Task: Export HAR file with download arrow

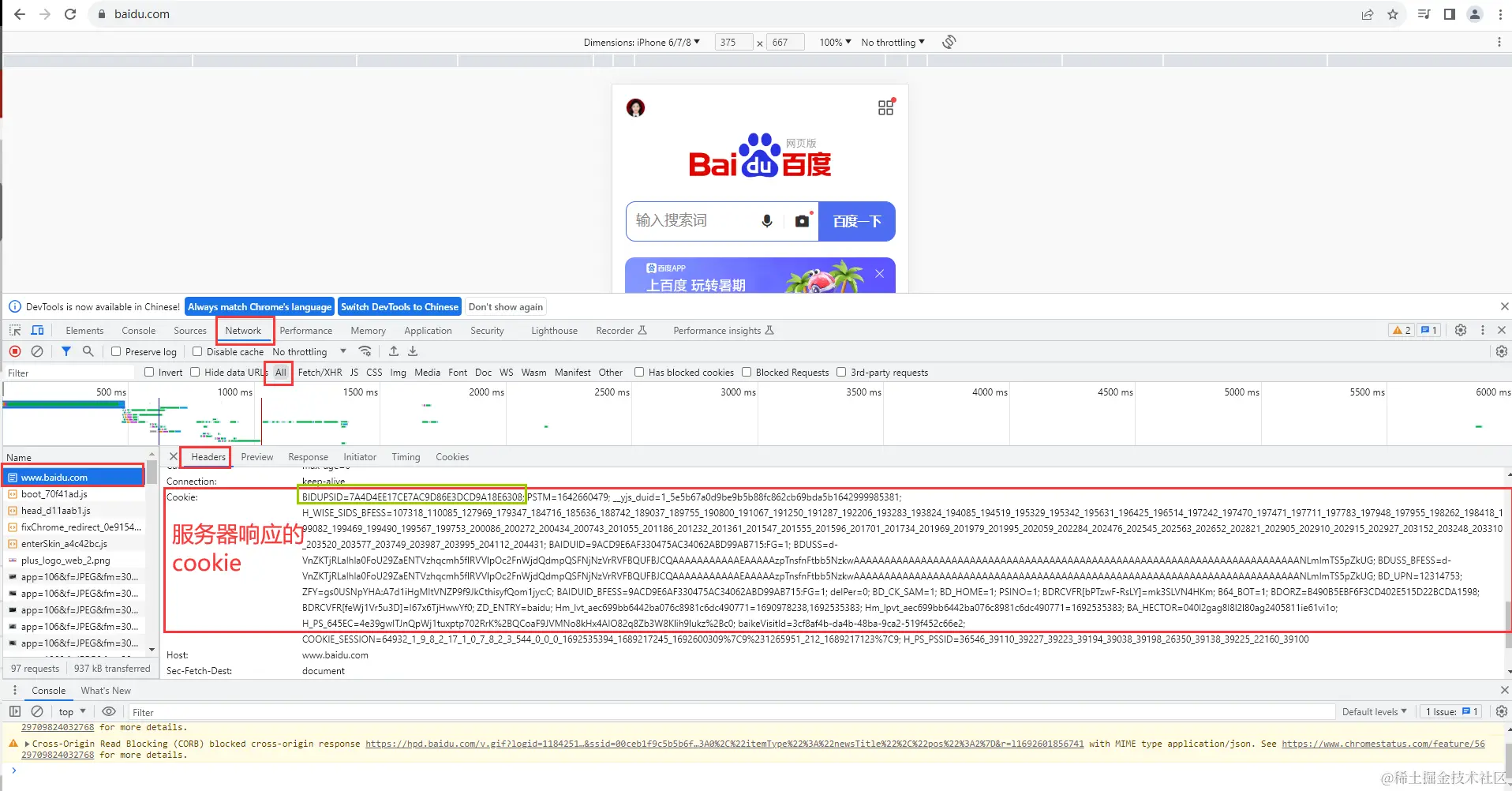Action: 413,351
